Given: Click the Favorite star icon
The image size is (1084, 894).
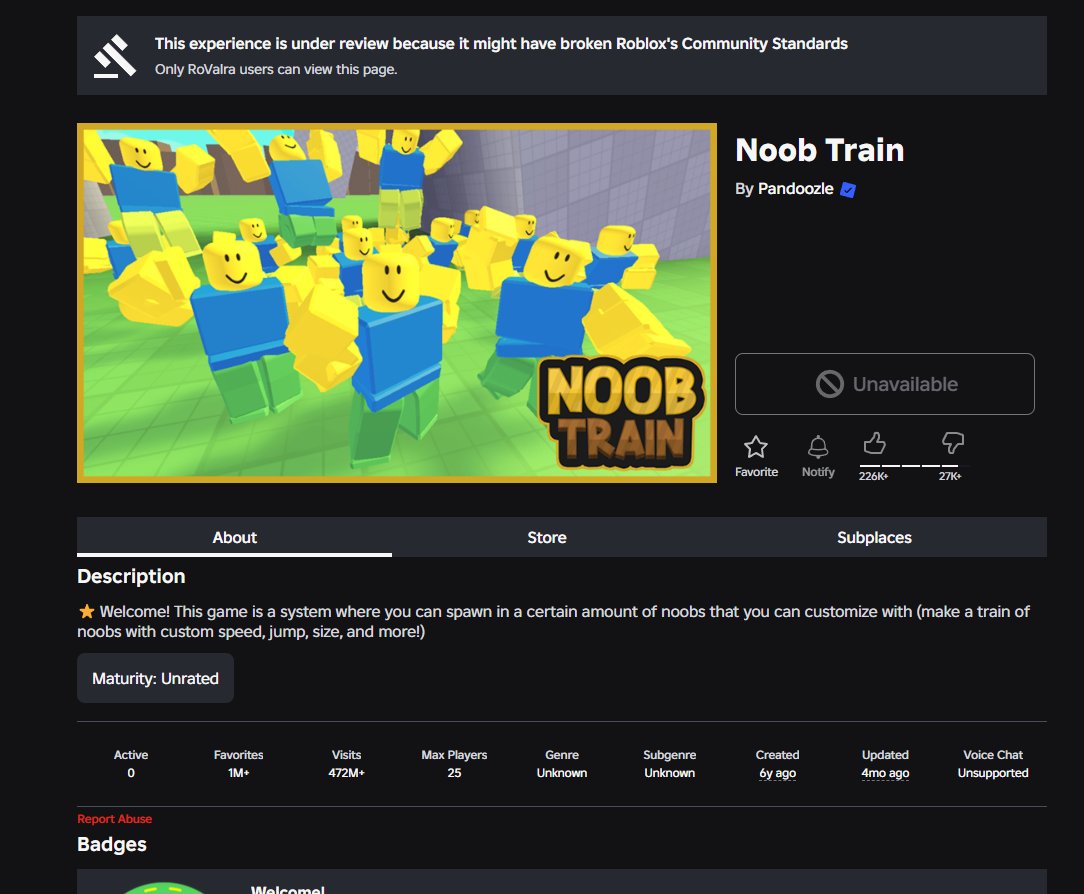Looking at the screenshot, I should (x=756, y=447).
